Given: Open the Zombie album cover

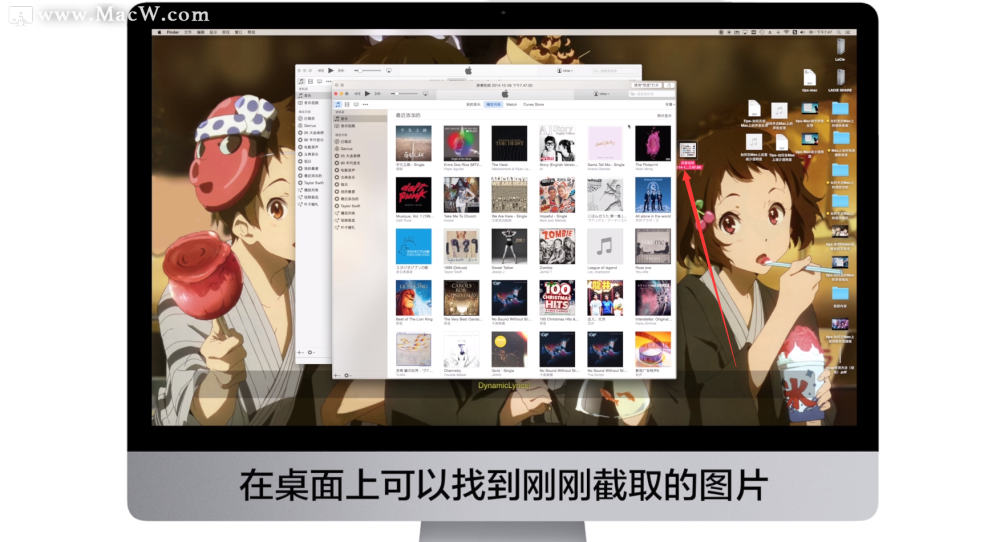Looking at the screenshot, I should tap(557, 246).
